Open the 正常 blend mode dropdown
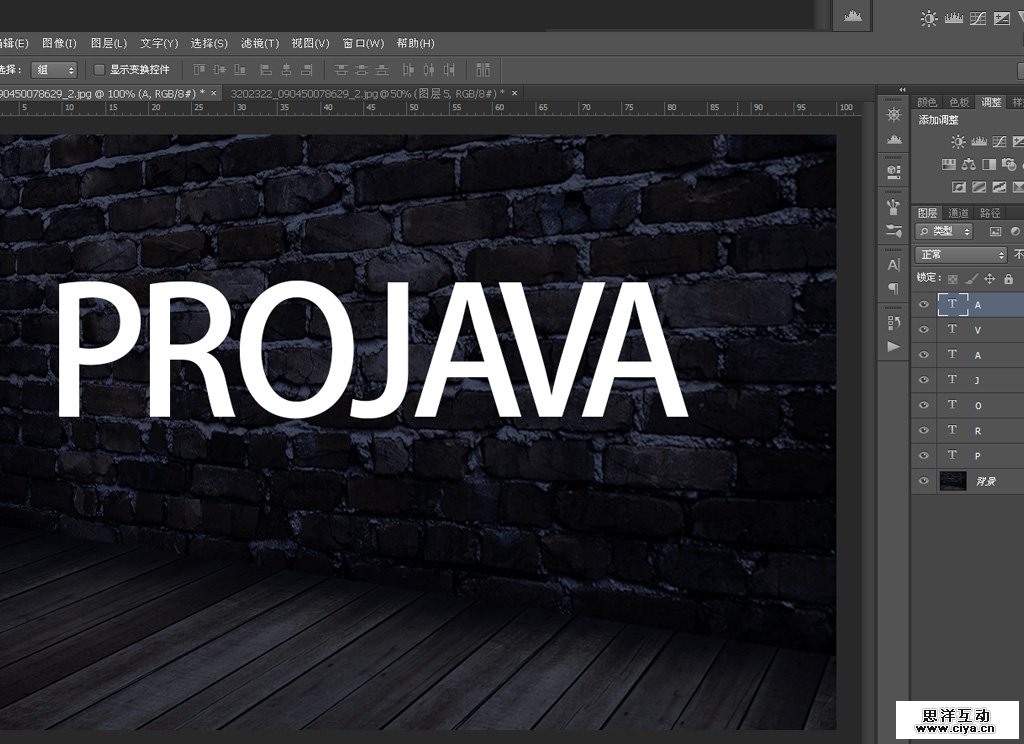1024x744 pixels. [960, 255]
